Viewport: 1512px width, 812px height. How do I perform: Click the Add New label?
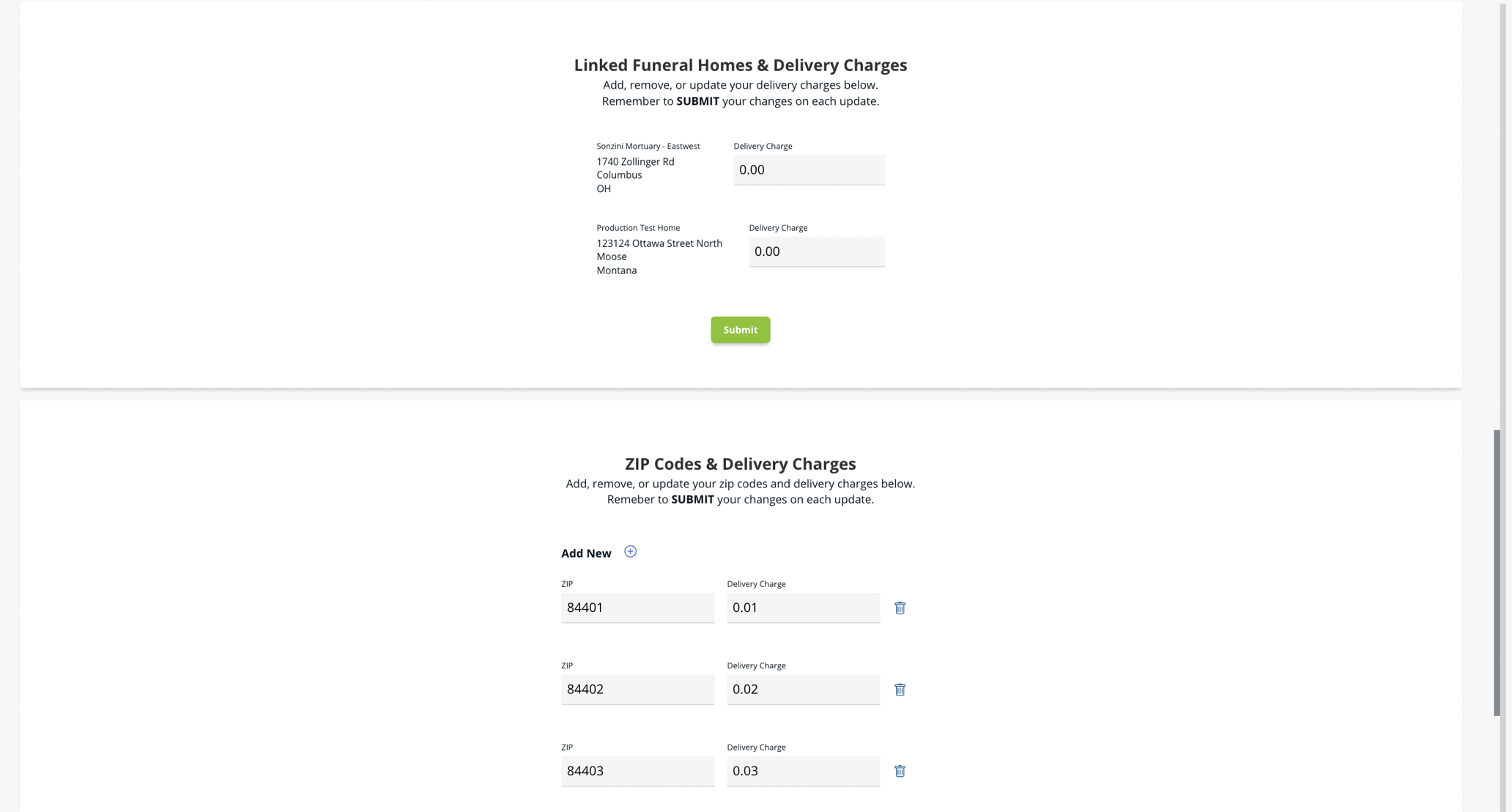click(x=586, y=553)
